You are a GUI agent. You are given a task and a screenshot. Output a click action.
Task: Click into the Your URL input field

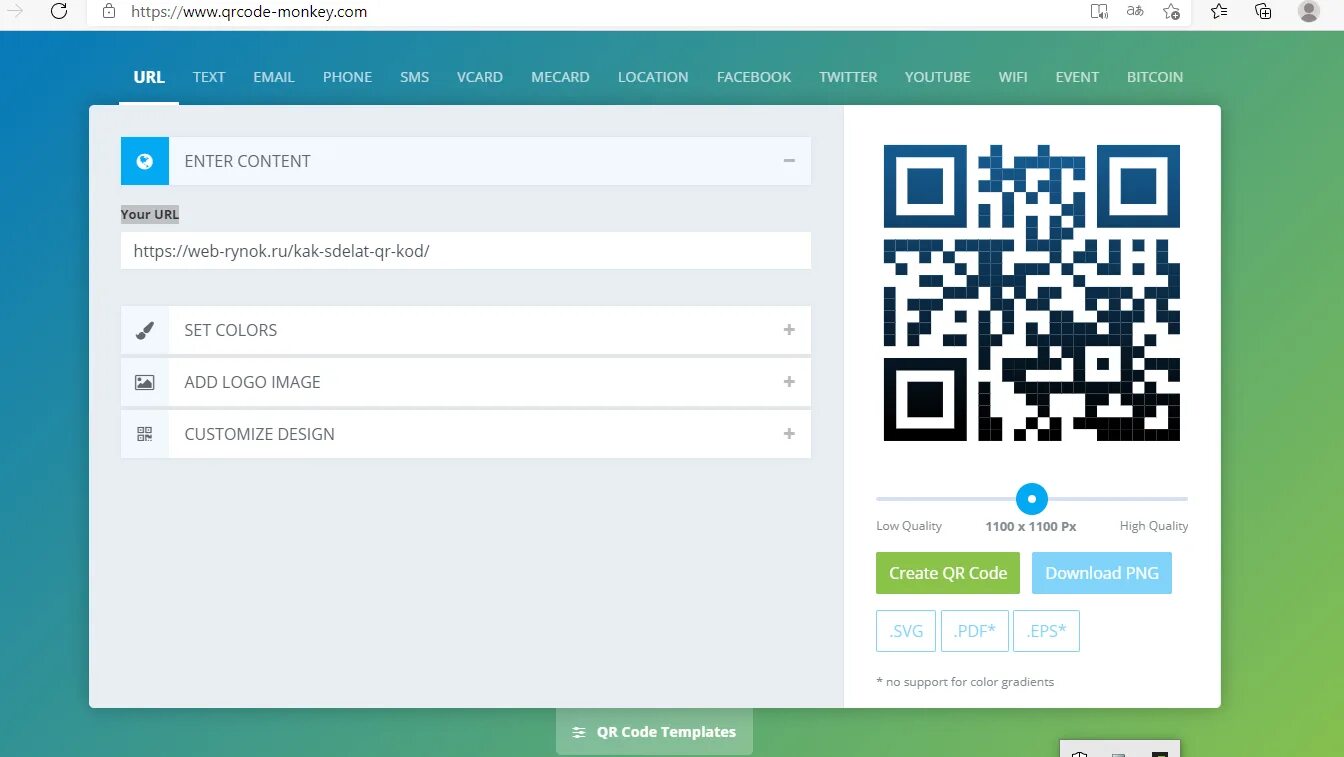click(x=466, y=251)
